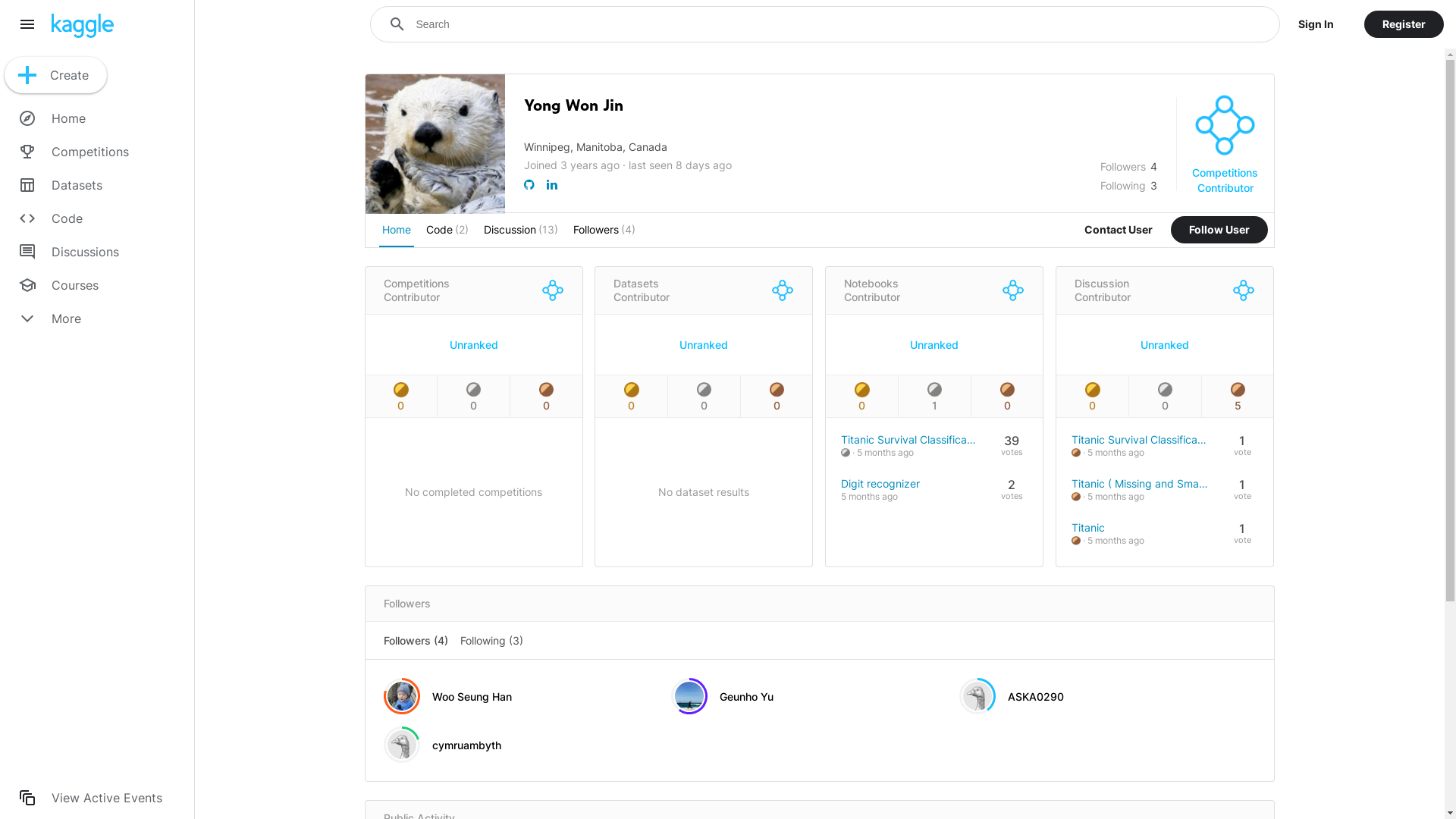Click the Datasets table icon in sidebar
Viewport: 1456px width, 819px height.
(x=27, y=185)
